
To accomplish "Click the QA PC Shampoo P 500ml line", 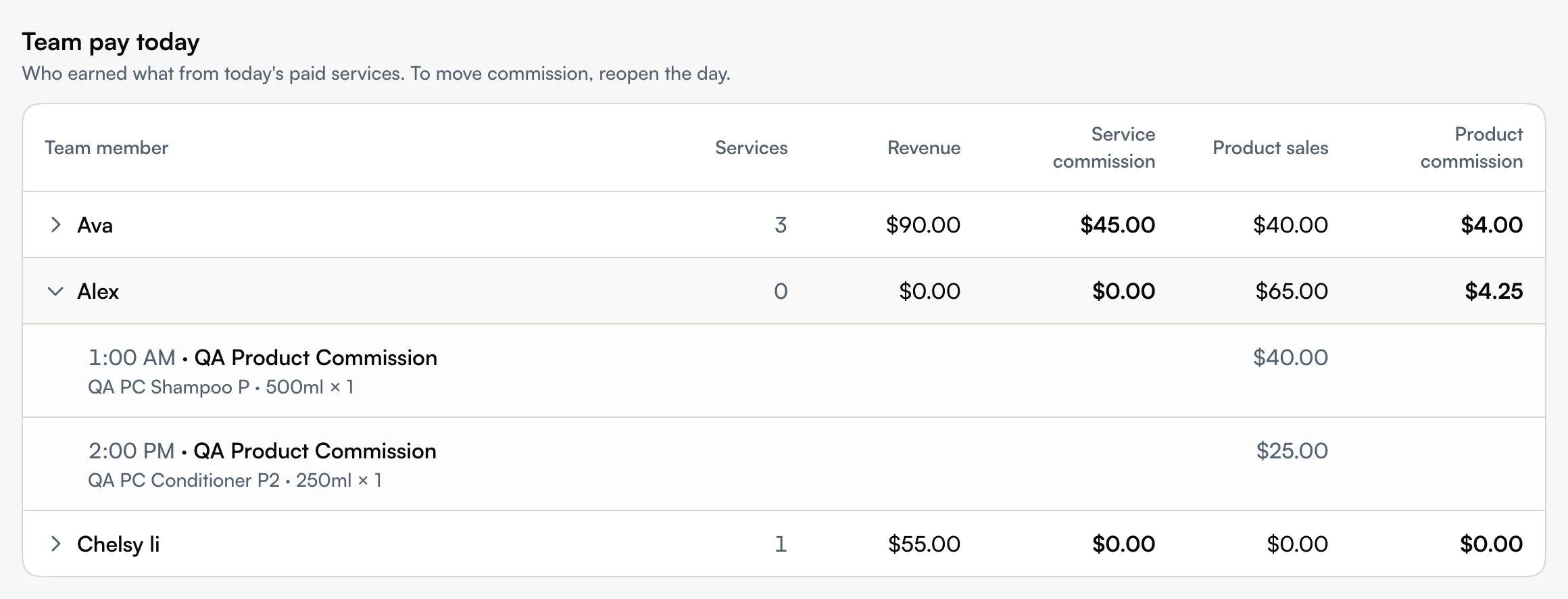I will (221, 387).
